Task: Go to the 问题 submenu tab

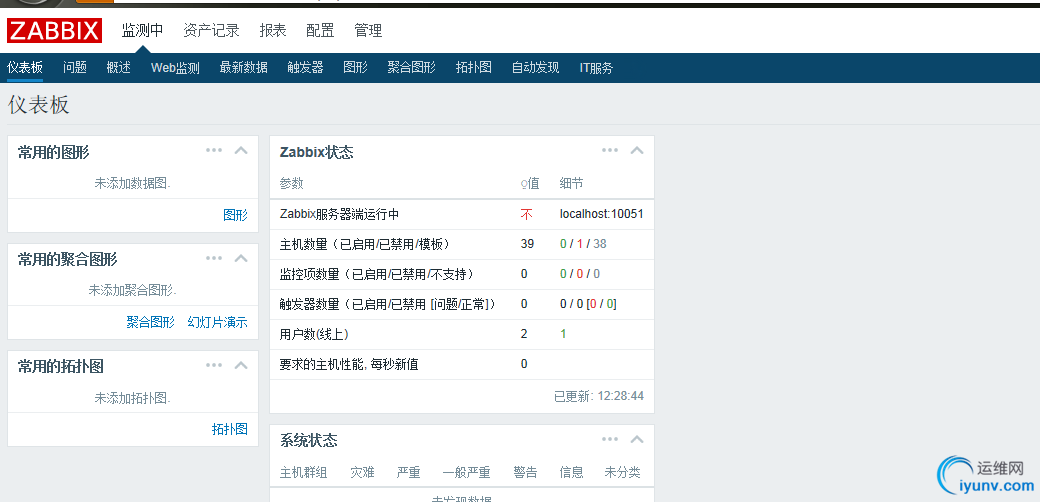Action: 75,67
